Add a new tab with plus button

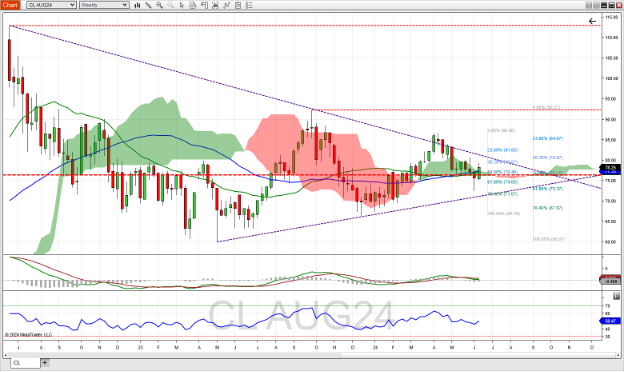tap(45, 362)
